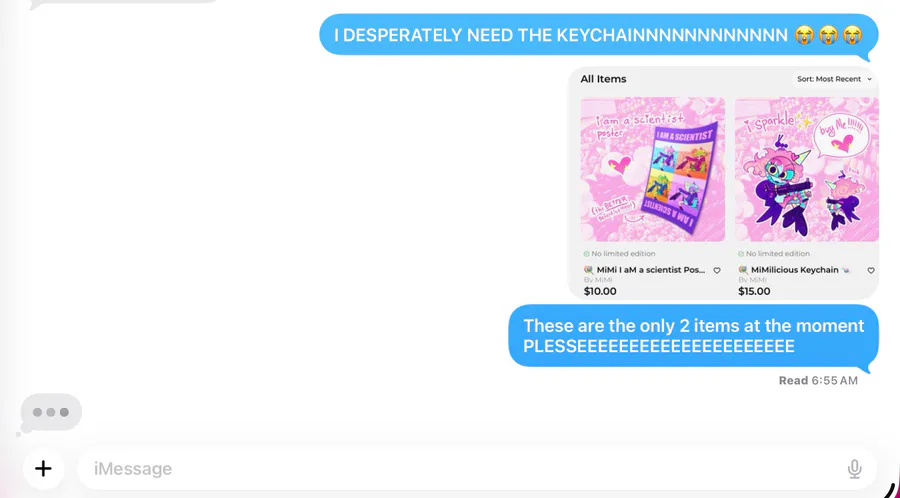
Task: Click the No limited edition icon under keychain
Action: coord(741,254)
